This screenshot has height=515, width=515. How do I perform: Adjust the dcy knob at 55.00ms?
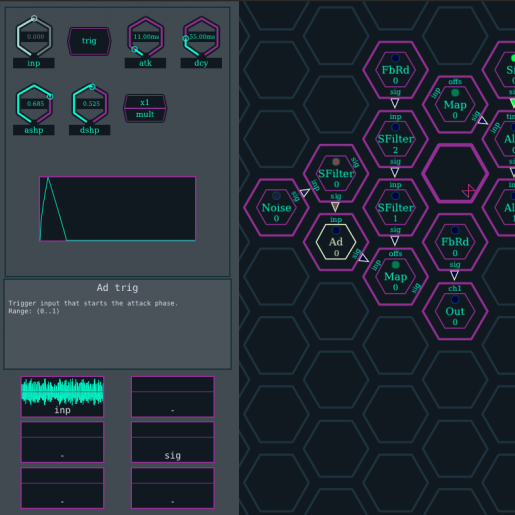[x=201, y=37]
